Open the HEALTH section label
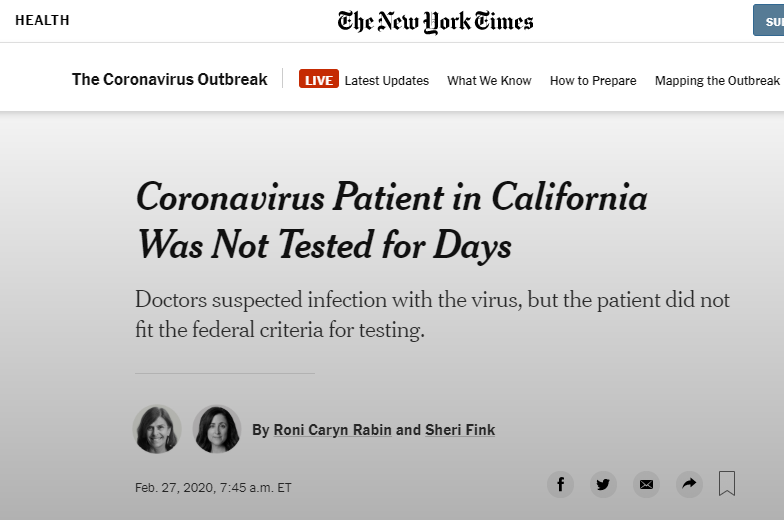The image size is (784, 520). 42,20
